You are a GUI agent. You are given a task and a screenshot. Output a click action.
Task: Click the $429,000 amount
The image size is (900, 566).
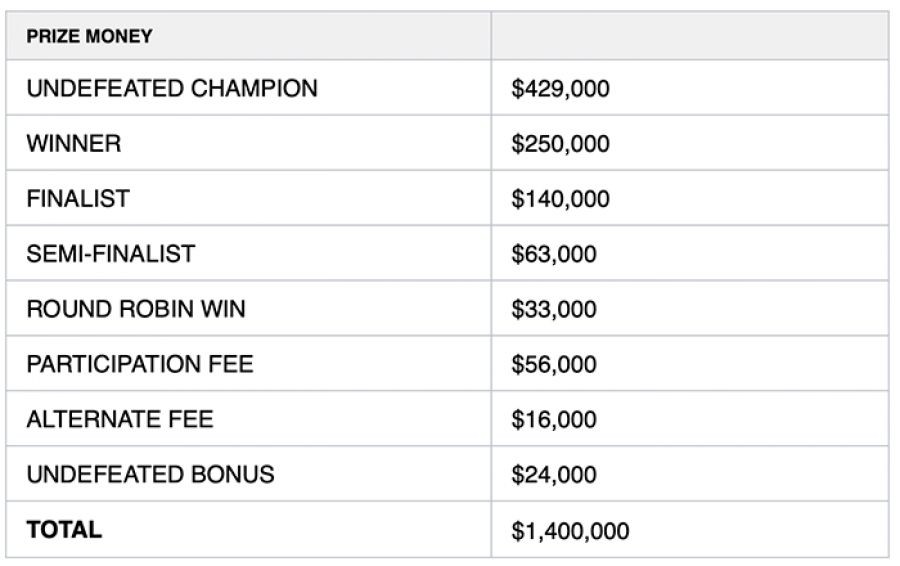[x=560, y=89]
